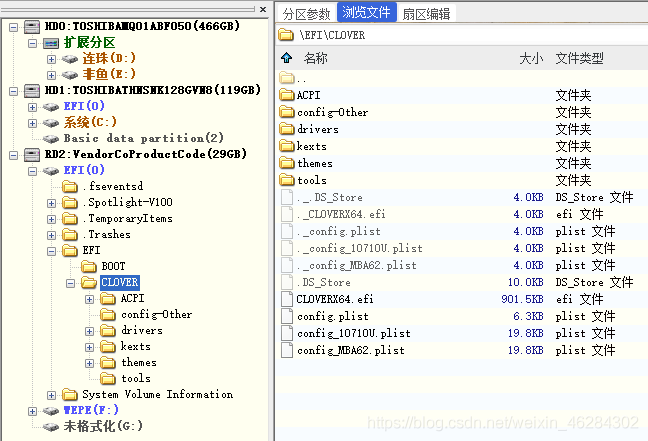Sort by 文件类型 column header
The image size is (648, 441).
pos(580,59)
